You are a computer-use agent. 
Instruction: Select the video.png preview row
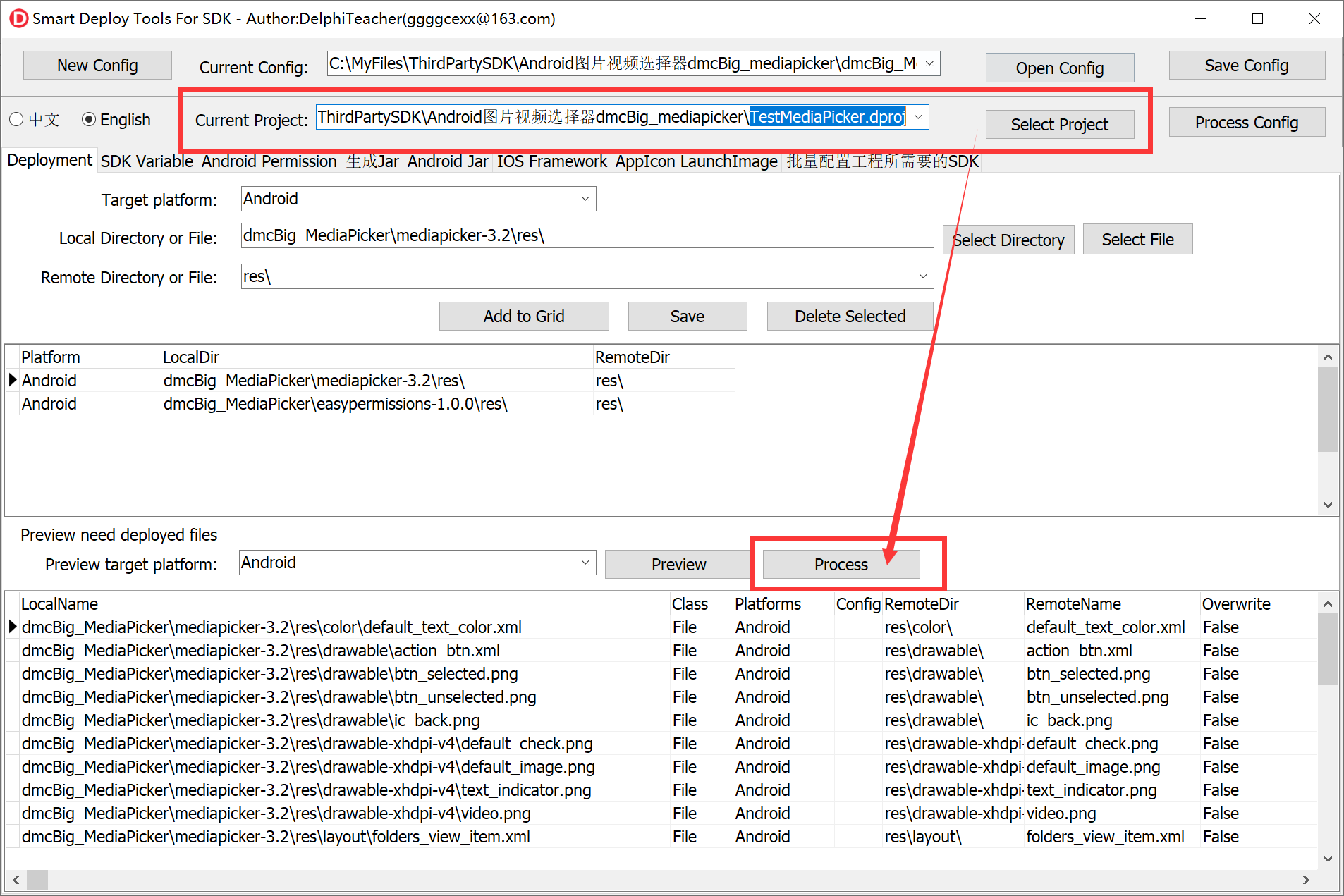click(x=661, y=814)
